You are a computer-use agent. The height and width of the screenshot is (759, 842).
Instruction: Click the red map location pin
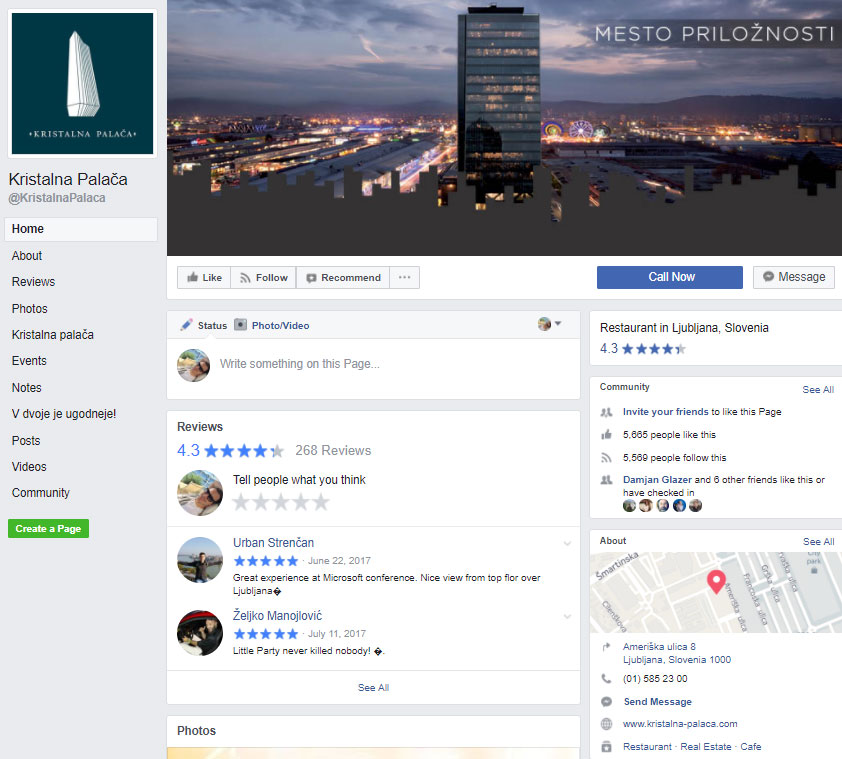(x=716, y=582)
